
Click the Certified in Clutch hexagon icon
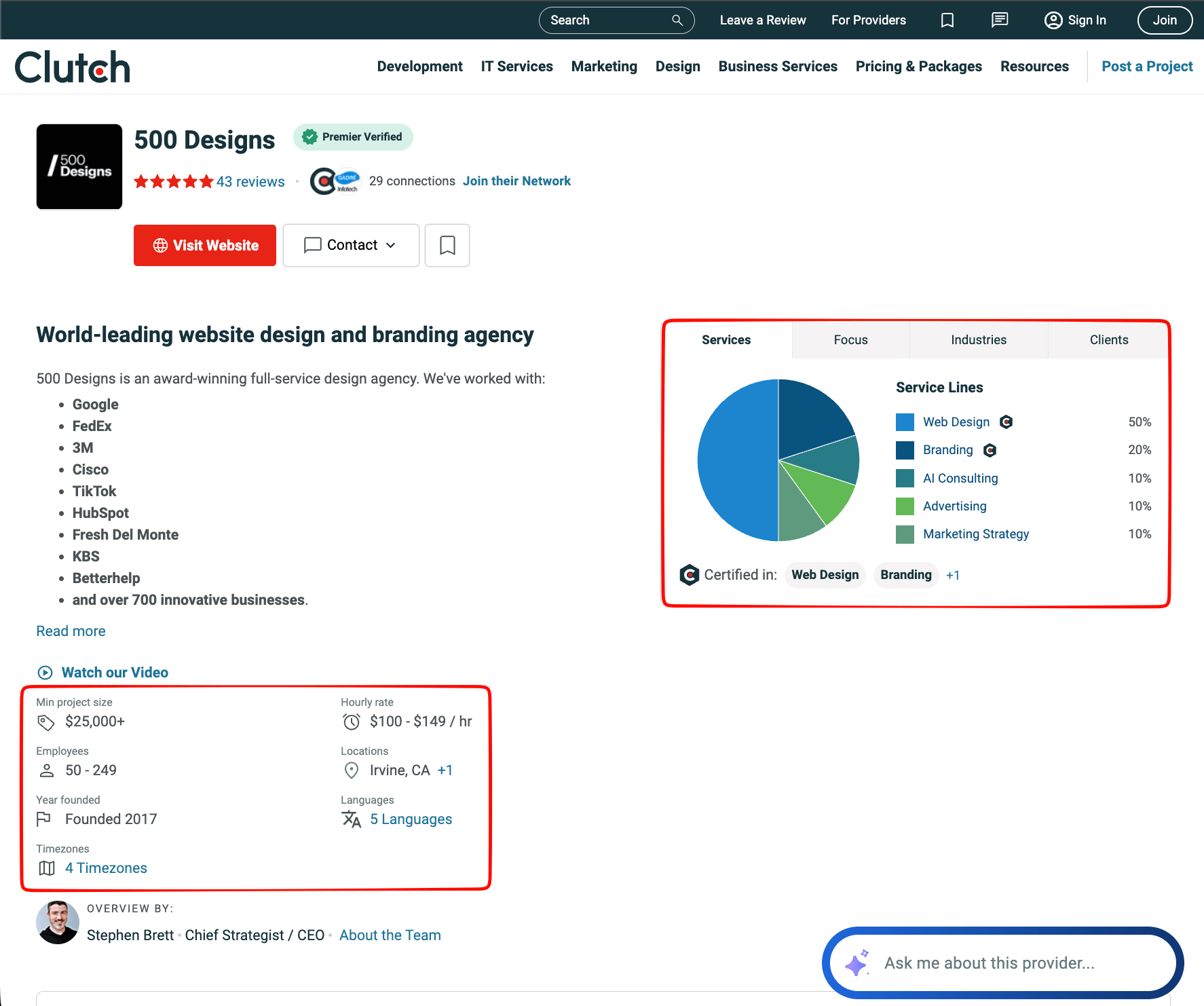[690, 575]
